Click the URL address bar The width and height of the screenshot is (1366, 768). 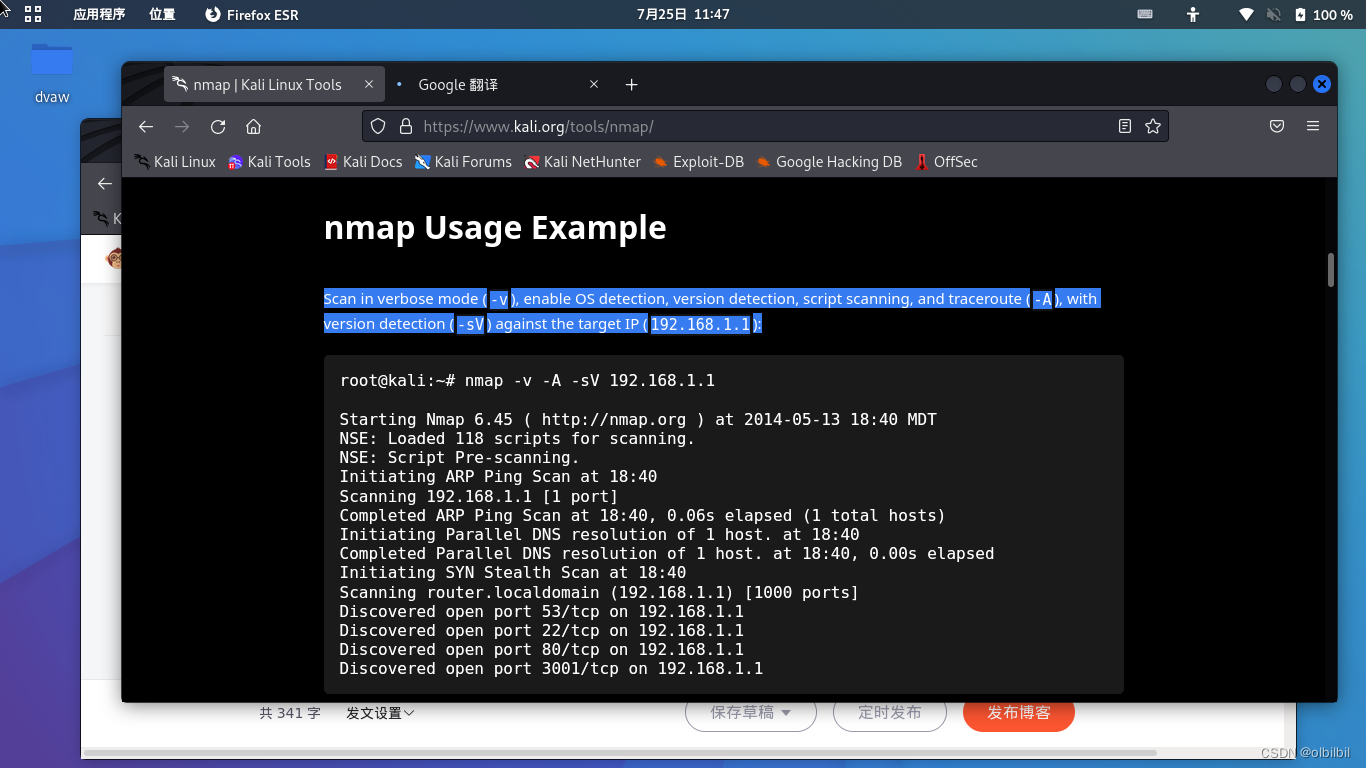pyautogui.click(x=765, y=126)
